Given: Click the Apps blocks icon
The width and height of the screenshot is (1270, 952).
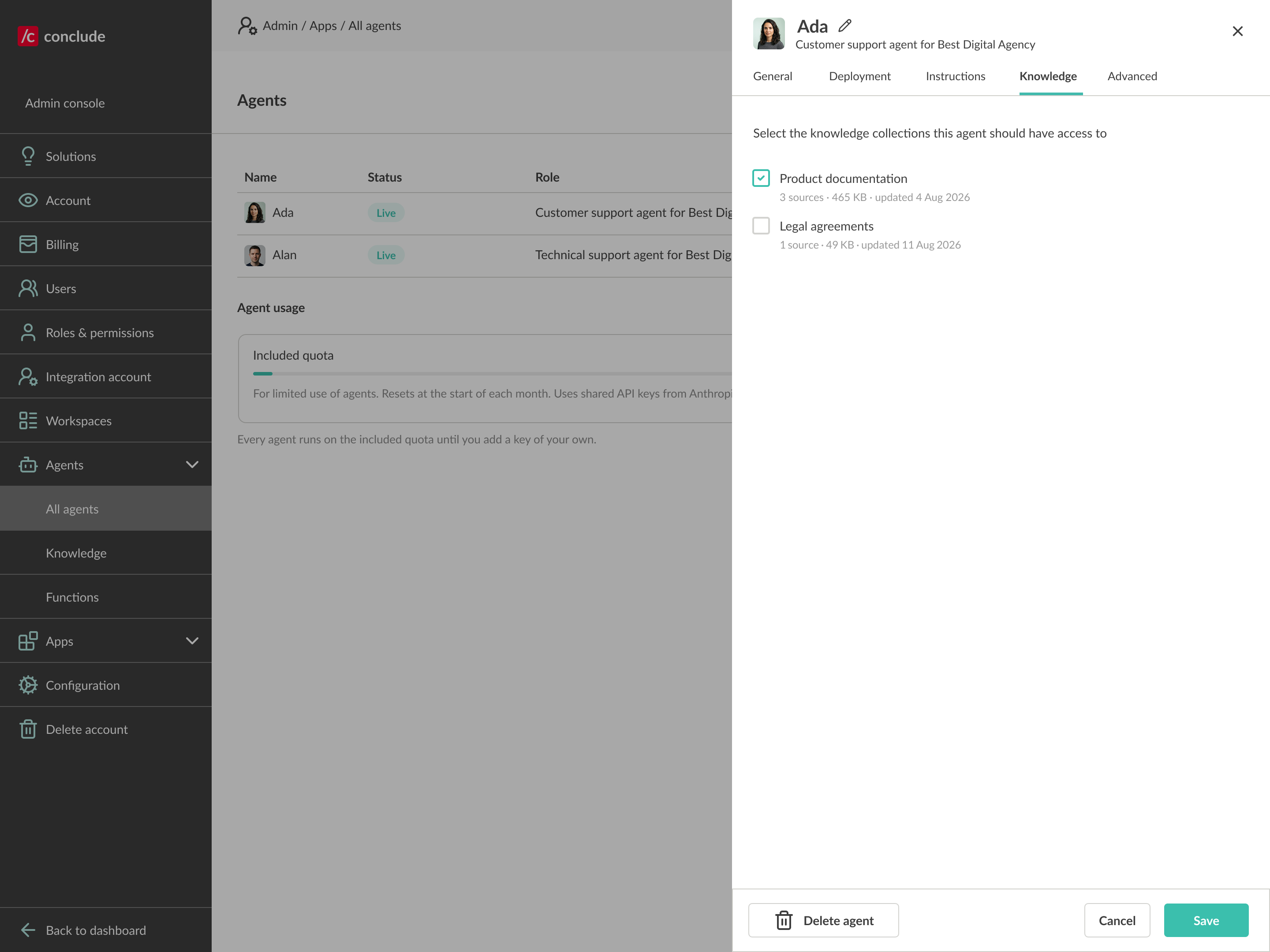Looking at the screenshot, I should coord(27,641).
